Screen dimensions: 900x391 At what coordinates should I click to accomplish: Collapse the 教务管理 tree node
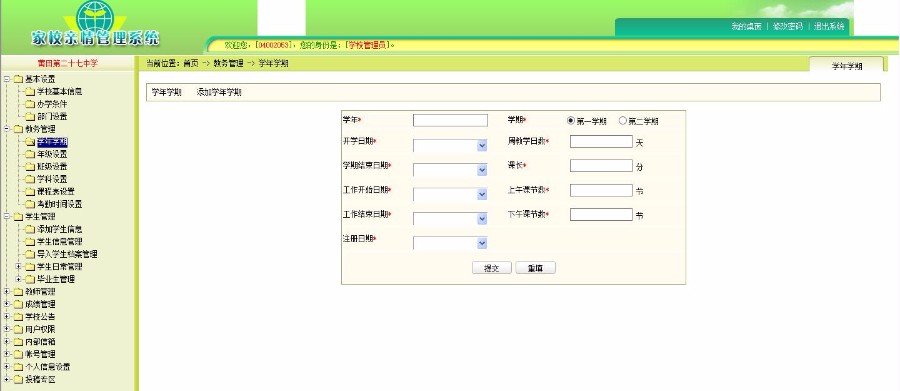pos(6,129)
